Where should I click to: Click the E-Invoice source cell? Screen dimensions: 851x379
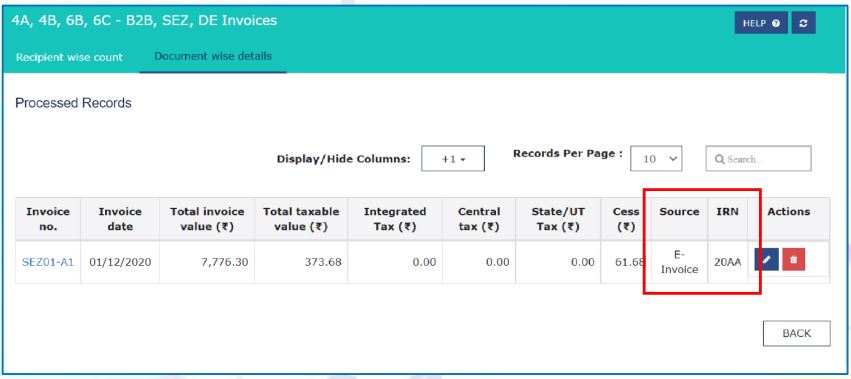pyautogui.click(x=679, y=262)
